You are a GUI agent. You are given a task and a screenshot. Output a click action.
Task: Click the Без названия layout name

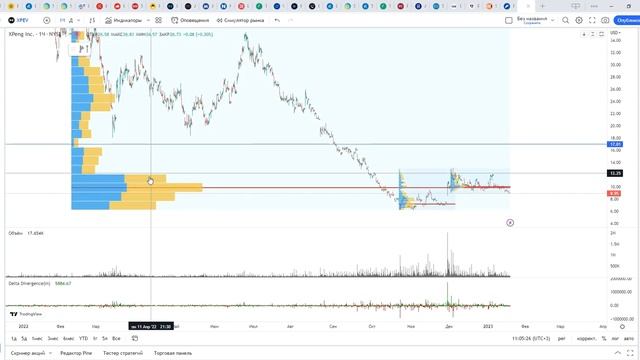(x=532, y=20)
